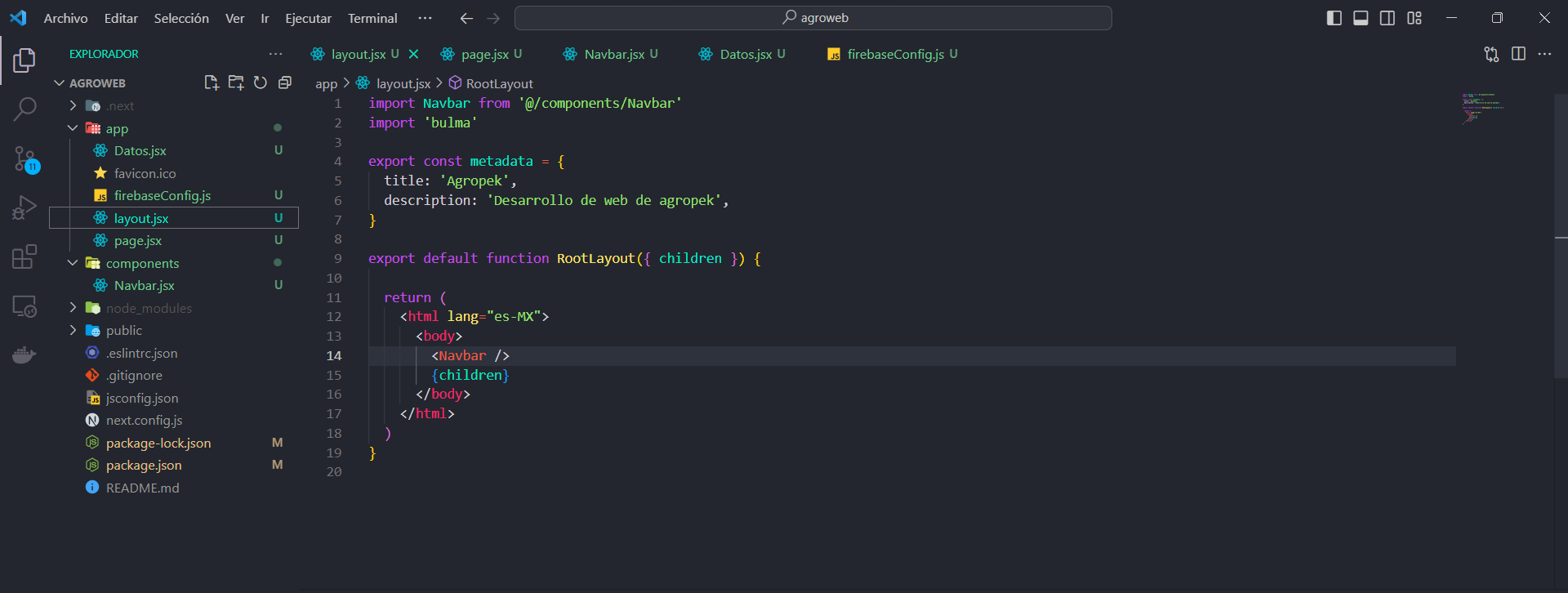
Task: Toggle the primary side bar
Action: [1334, 18]
